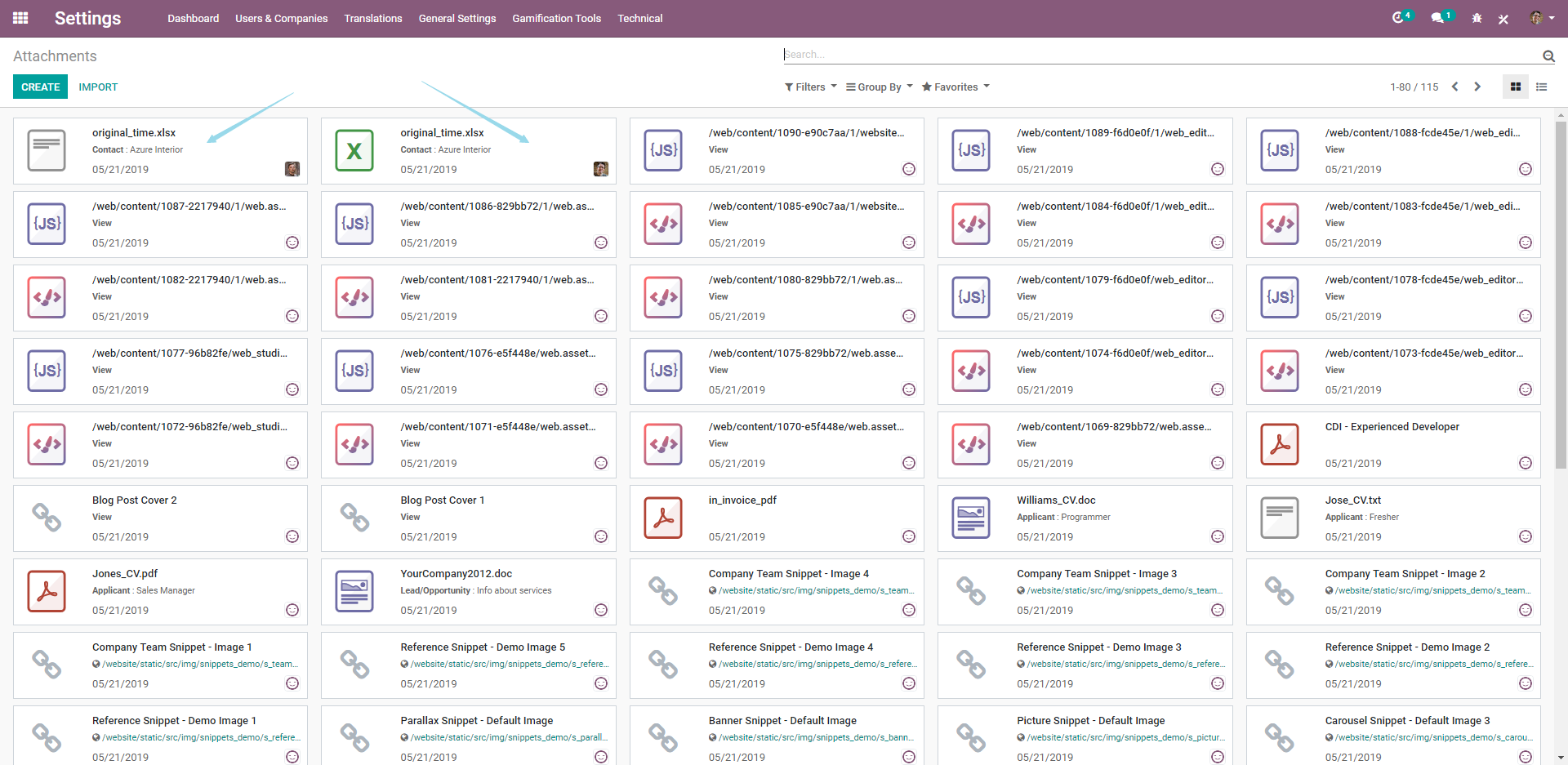Open the Translations menu
Image resolution: width=1568 pixels, height=765 pixels.
pyautogui.click(x=372, y=18)
